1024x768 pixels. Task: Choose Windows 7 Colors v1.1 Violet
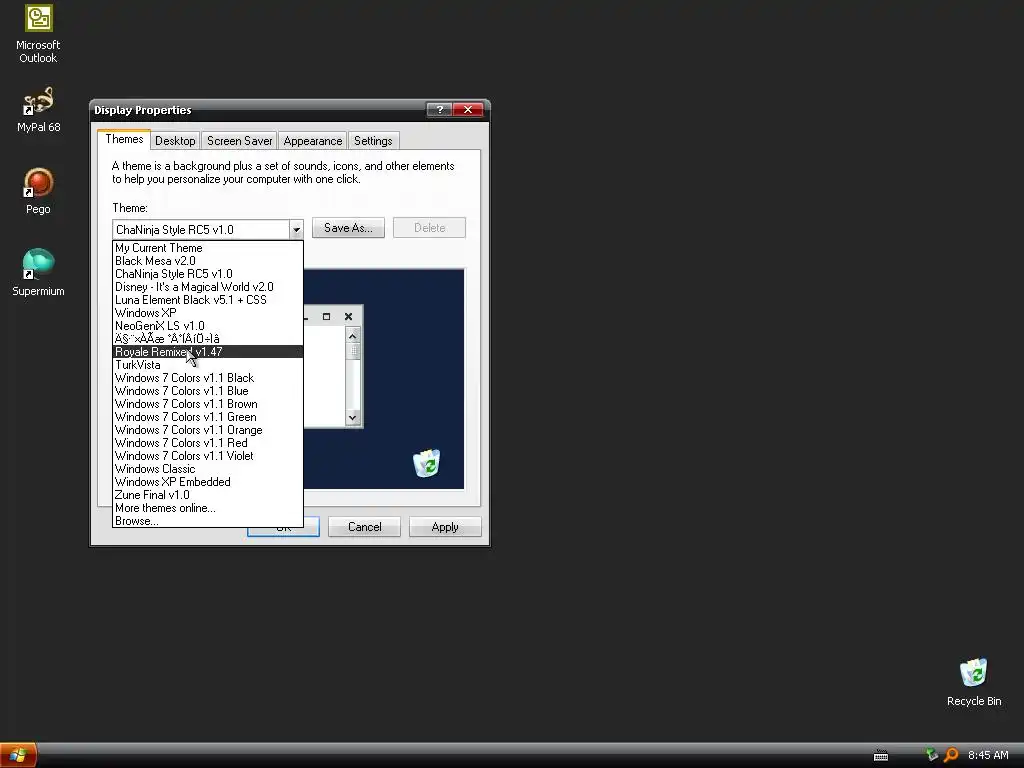(x=208, y=456)
